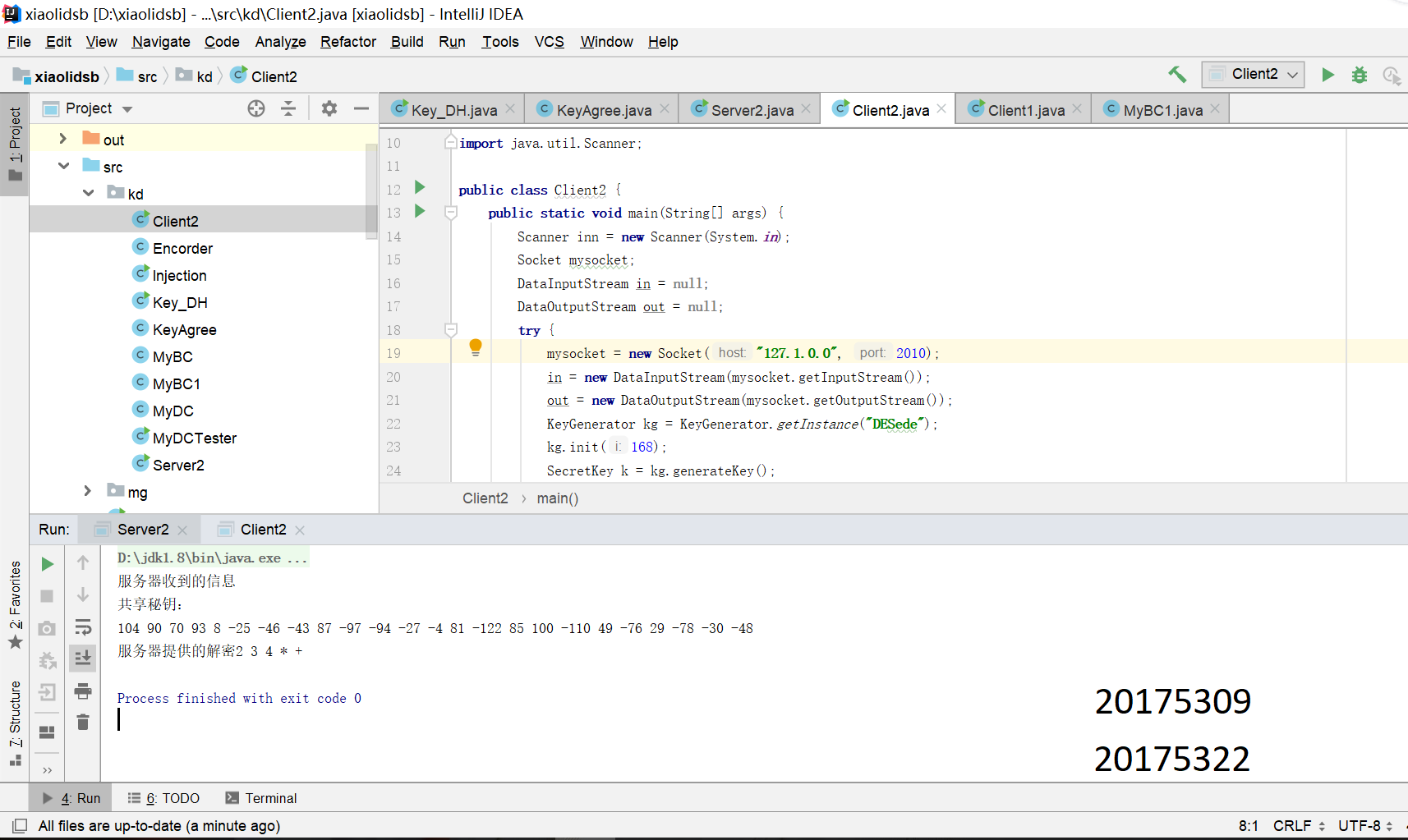Hide the Project panel with the minus icon
The image size is (1408, 840).
click(x=361, y=108)
